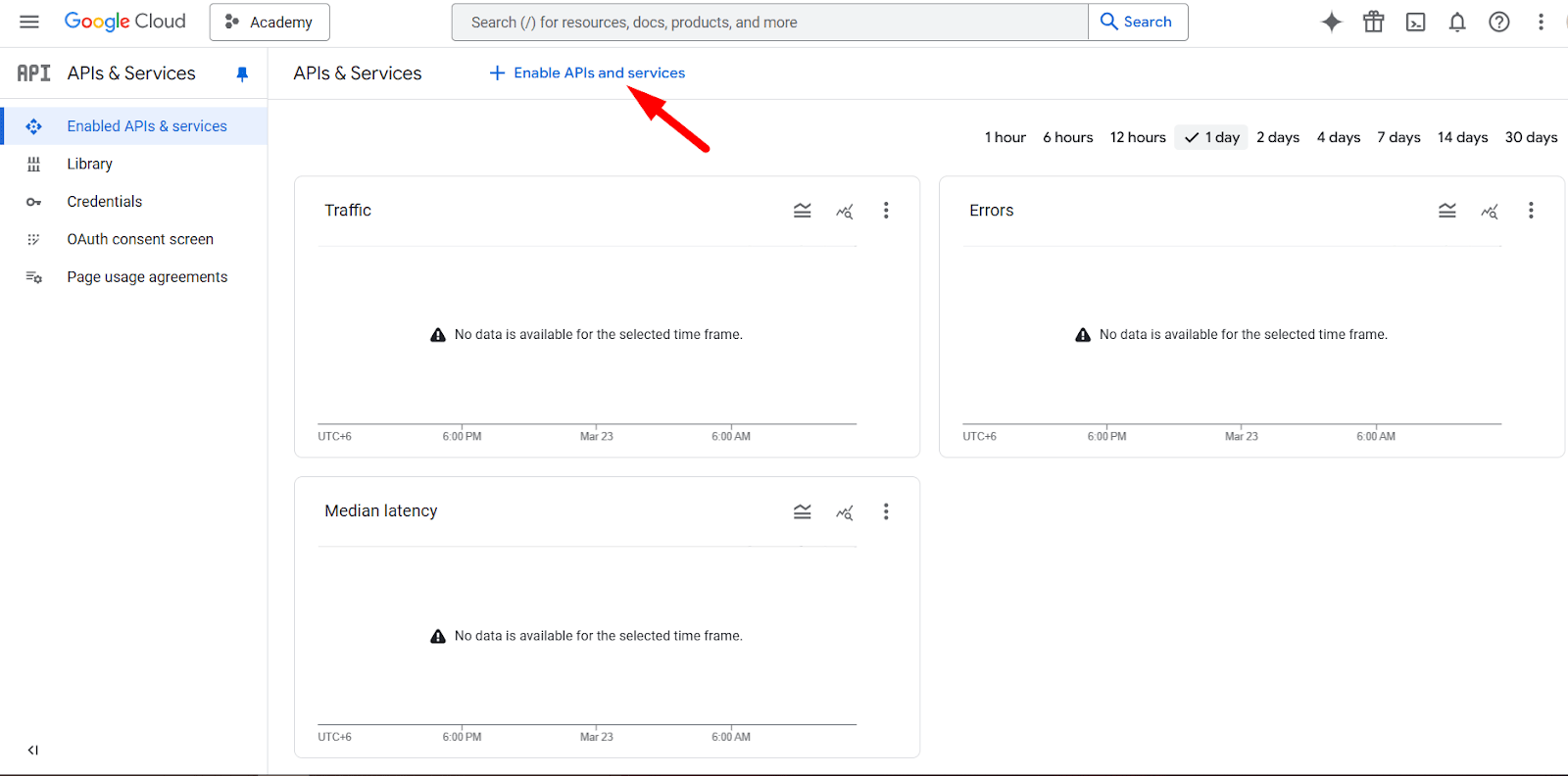Image resolution: width=1568 pixels, height=776 pixels.
Task: Open the main navigation hamburger menu
Action: click(x=29, y=22)
